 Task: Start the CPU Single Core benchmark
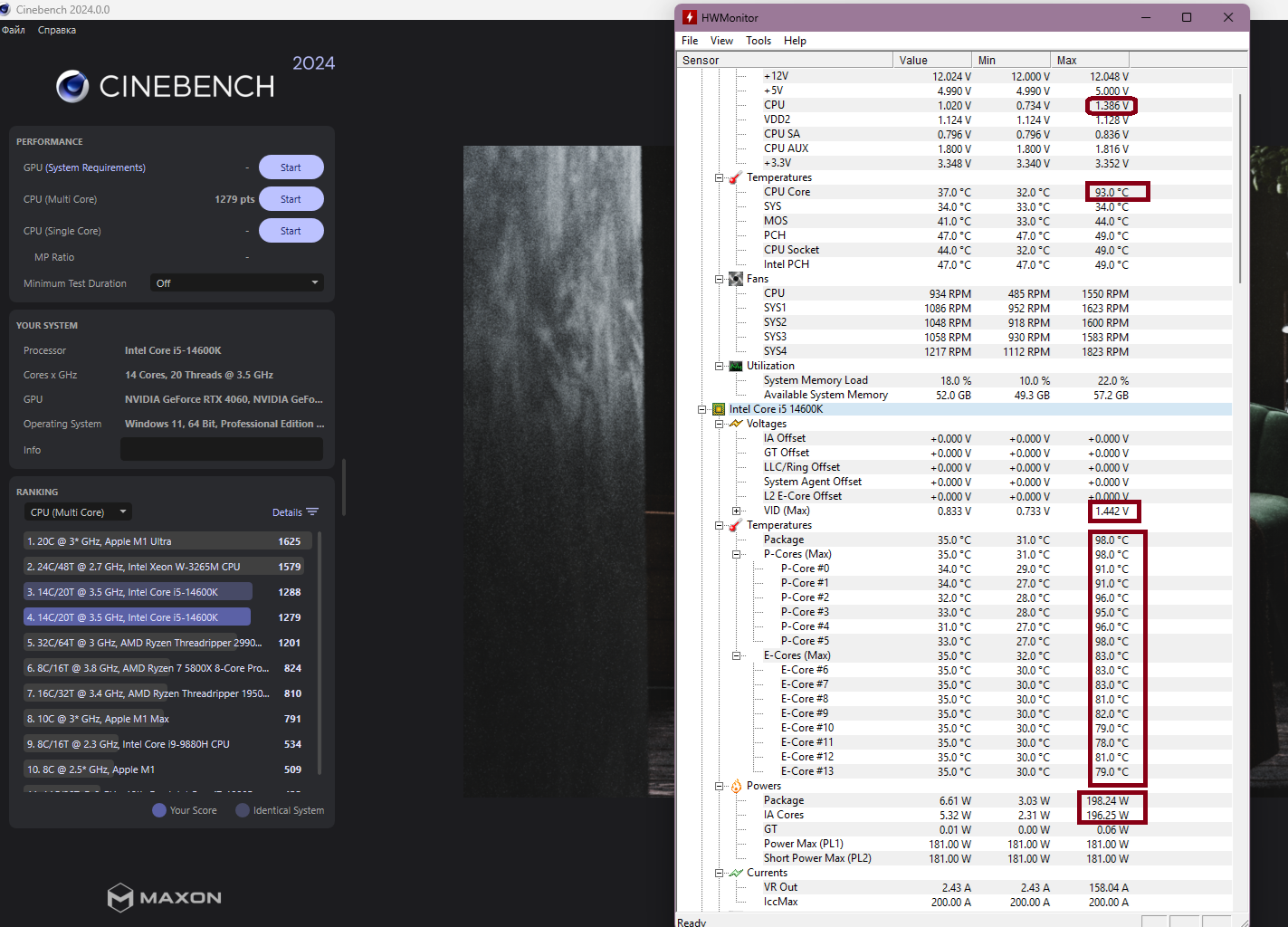pyautogui.click(x=291, y=231)
